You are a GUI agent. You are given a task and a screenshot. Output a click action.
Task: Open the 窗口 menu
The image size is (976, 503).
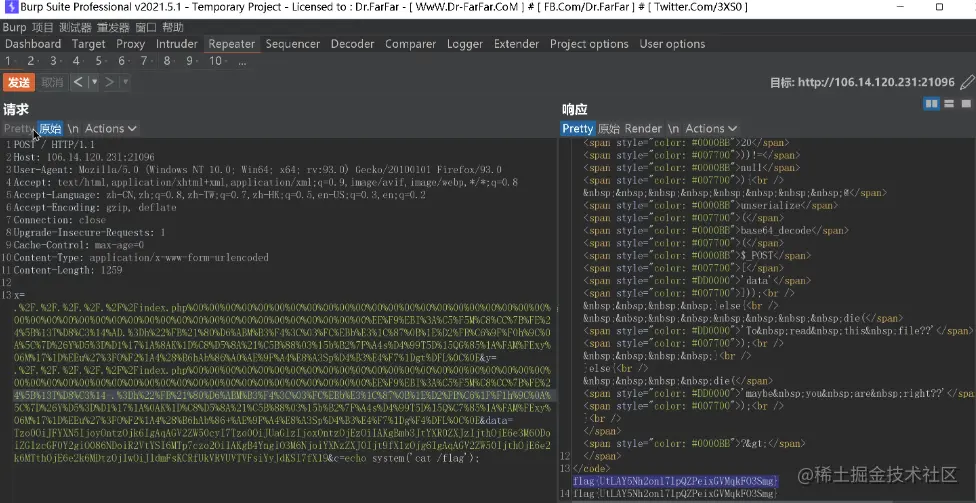coord(146,27)
